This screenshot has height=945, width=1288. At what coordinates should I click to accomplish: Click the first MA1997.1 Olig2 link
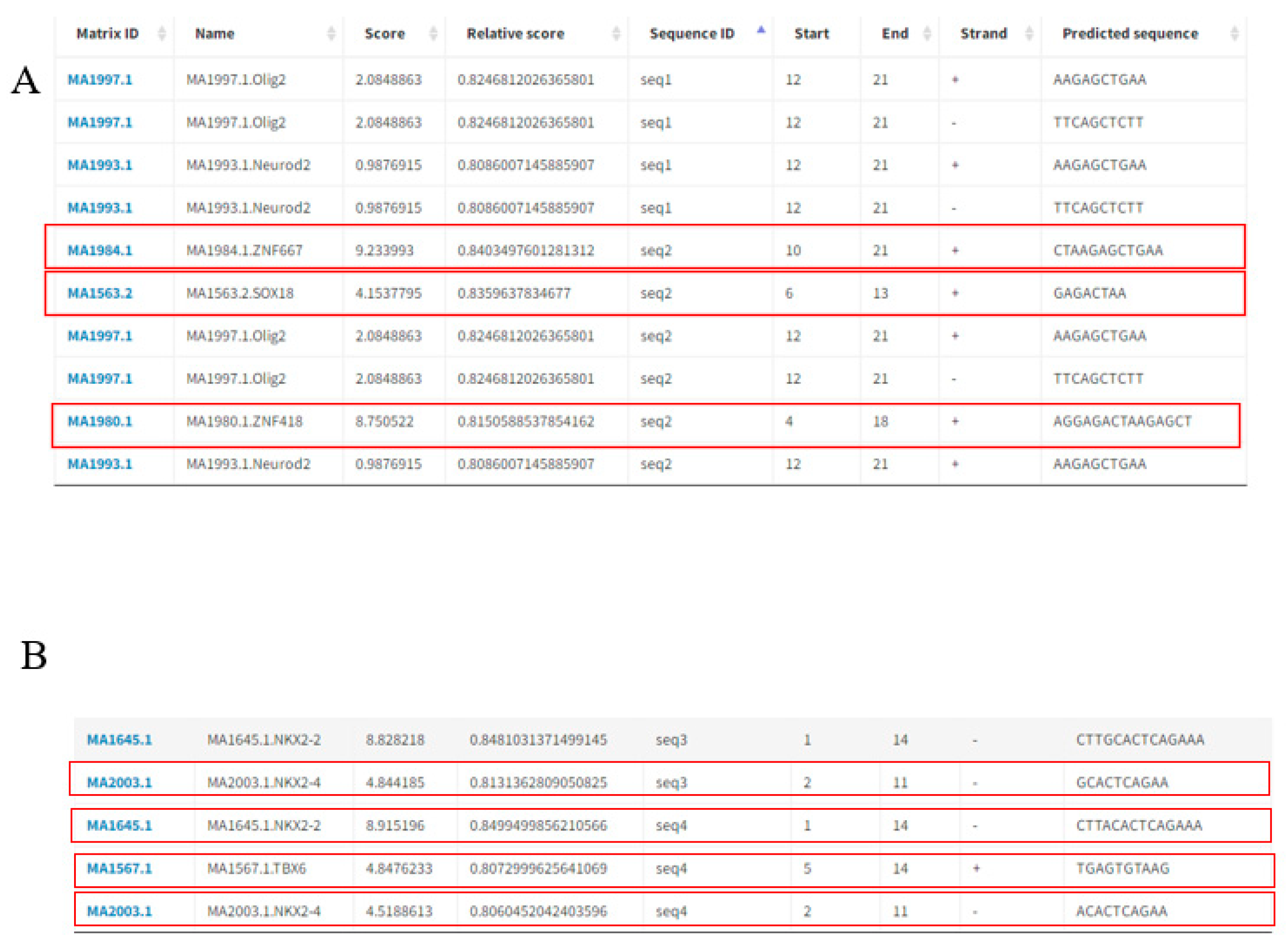[100, 79]
